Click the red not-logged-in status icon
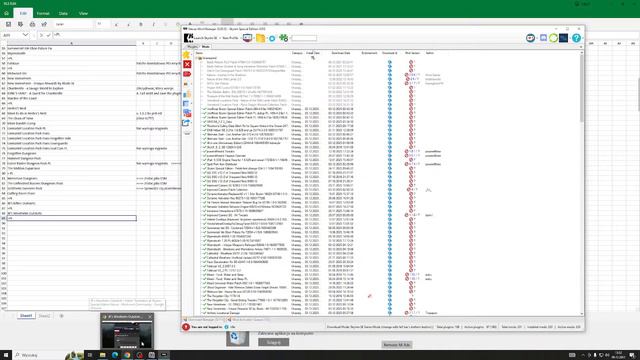The height and width of the screenshot is (360, 640). pyautogui.click(x=186, y=327)
